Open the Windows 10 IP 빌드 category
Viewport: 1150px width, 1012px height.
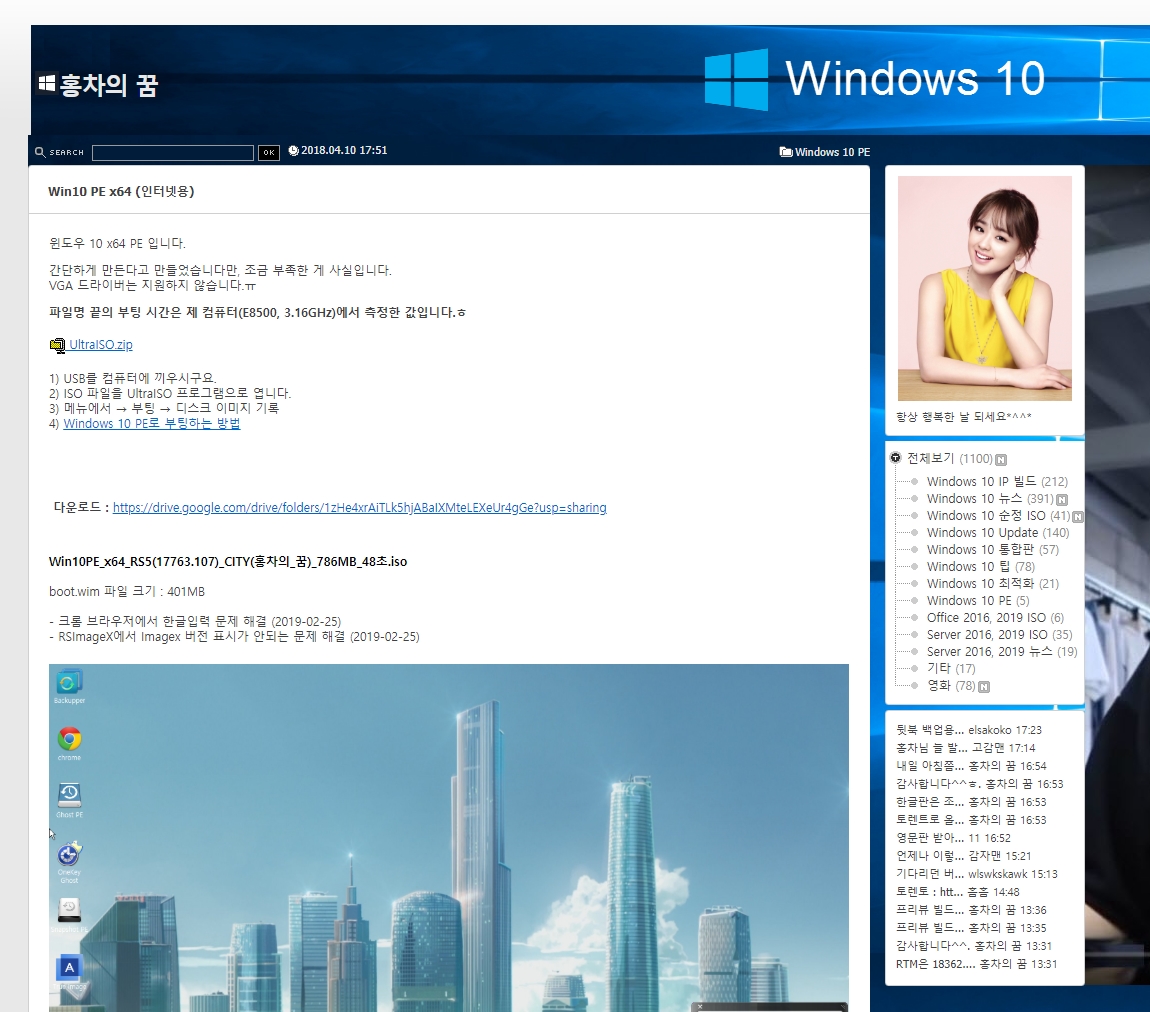click(997, 482)
